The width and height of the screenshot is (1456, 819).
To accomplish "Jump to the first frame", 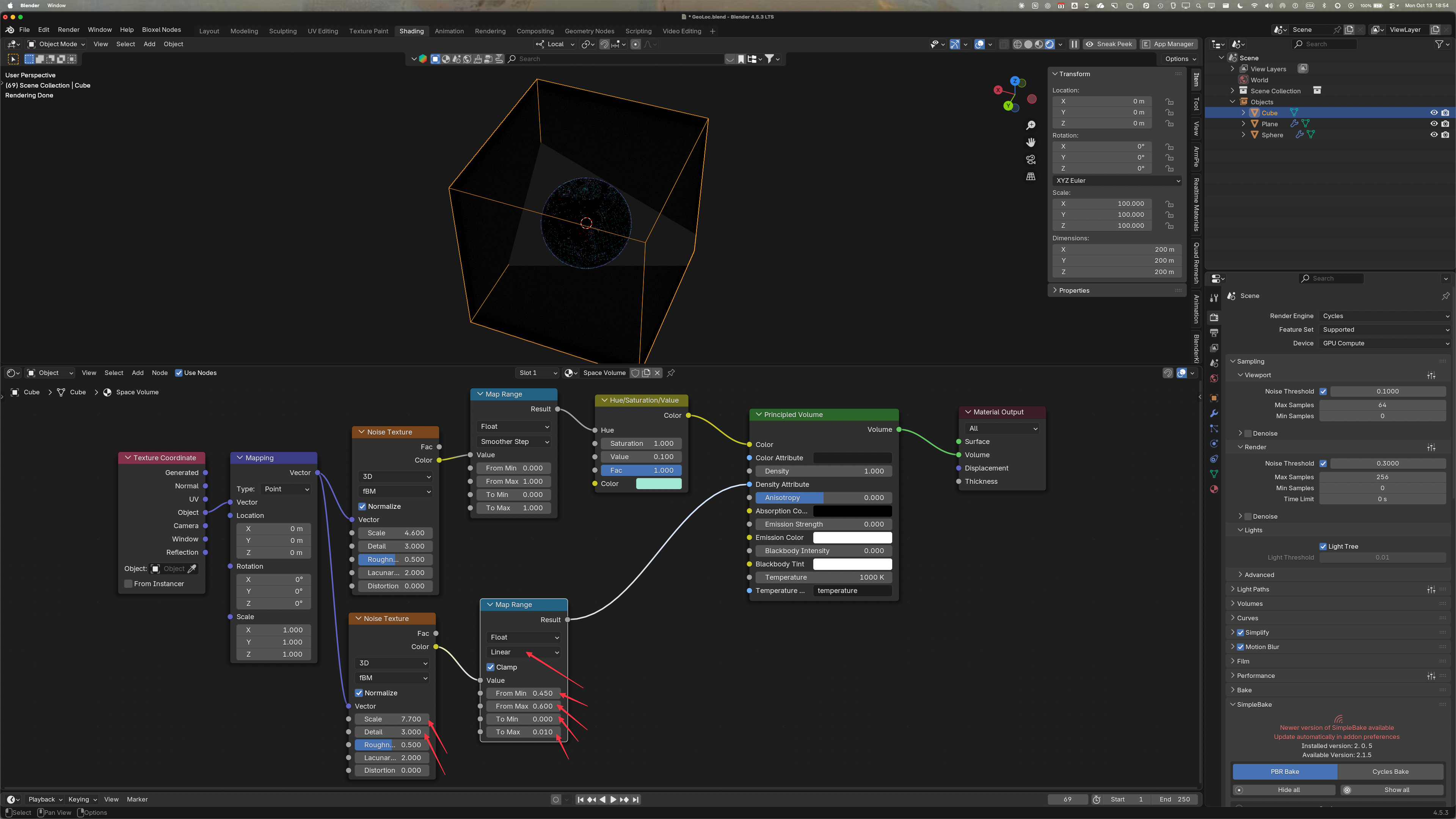I will [581, 799].
